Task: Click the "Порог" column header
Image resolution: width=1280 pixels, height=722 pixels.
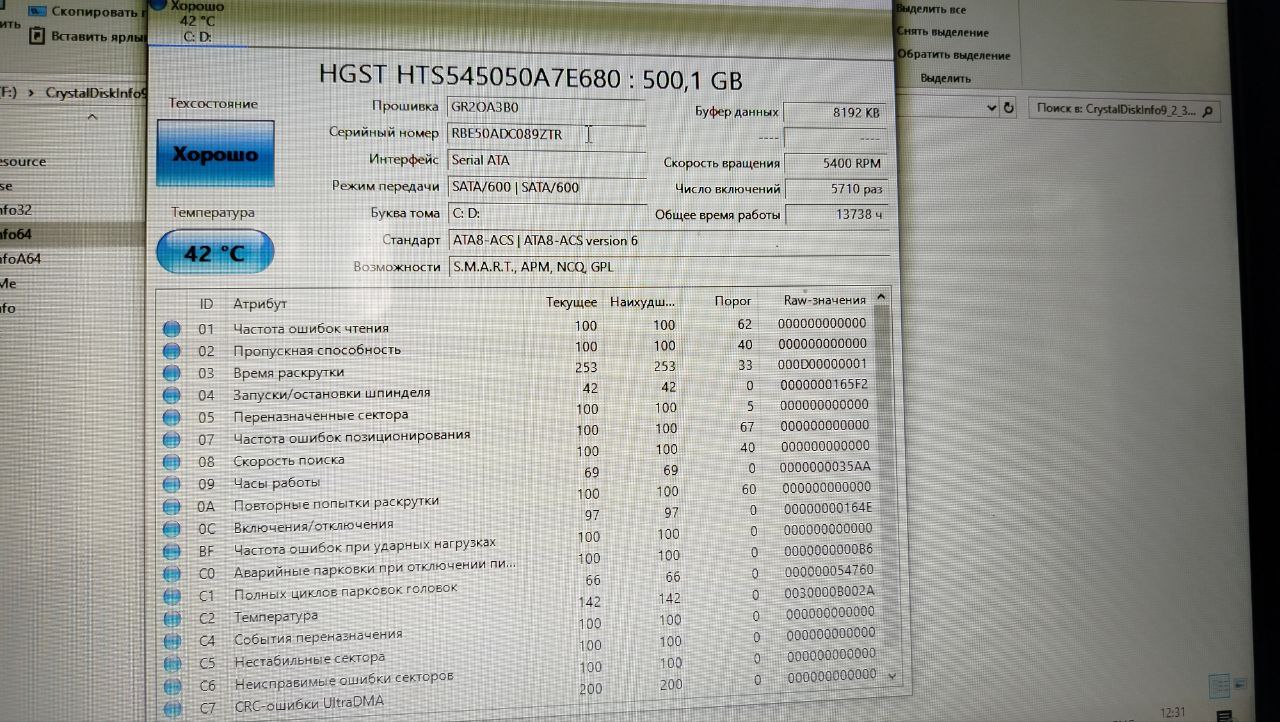Action: click(x=733, y=300)
